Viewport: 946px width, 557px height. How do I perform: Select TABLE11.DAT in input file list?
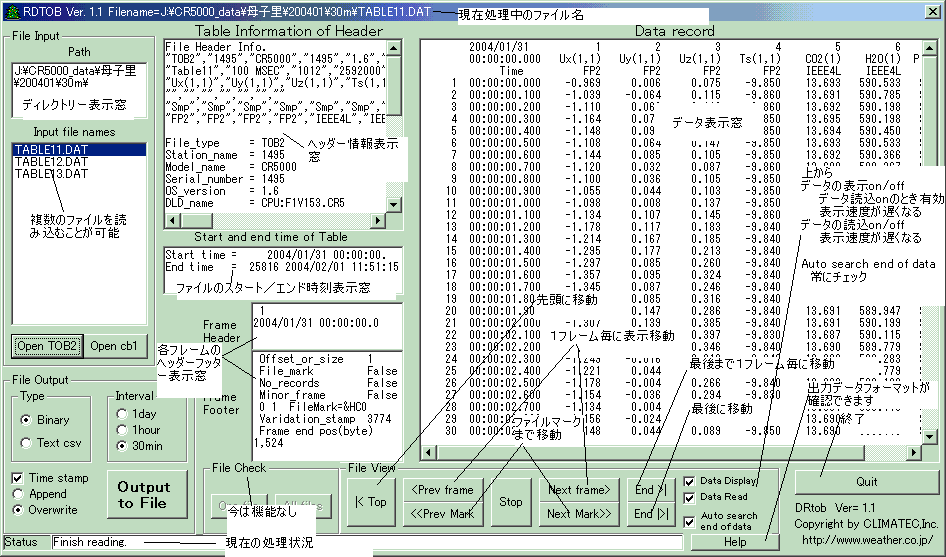point(79,150)
